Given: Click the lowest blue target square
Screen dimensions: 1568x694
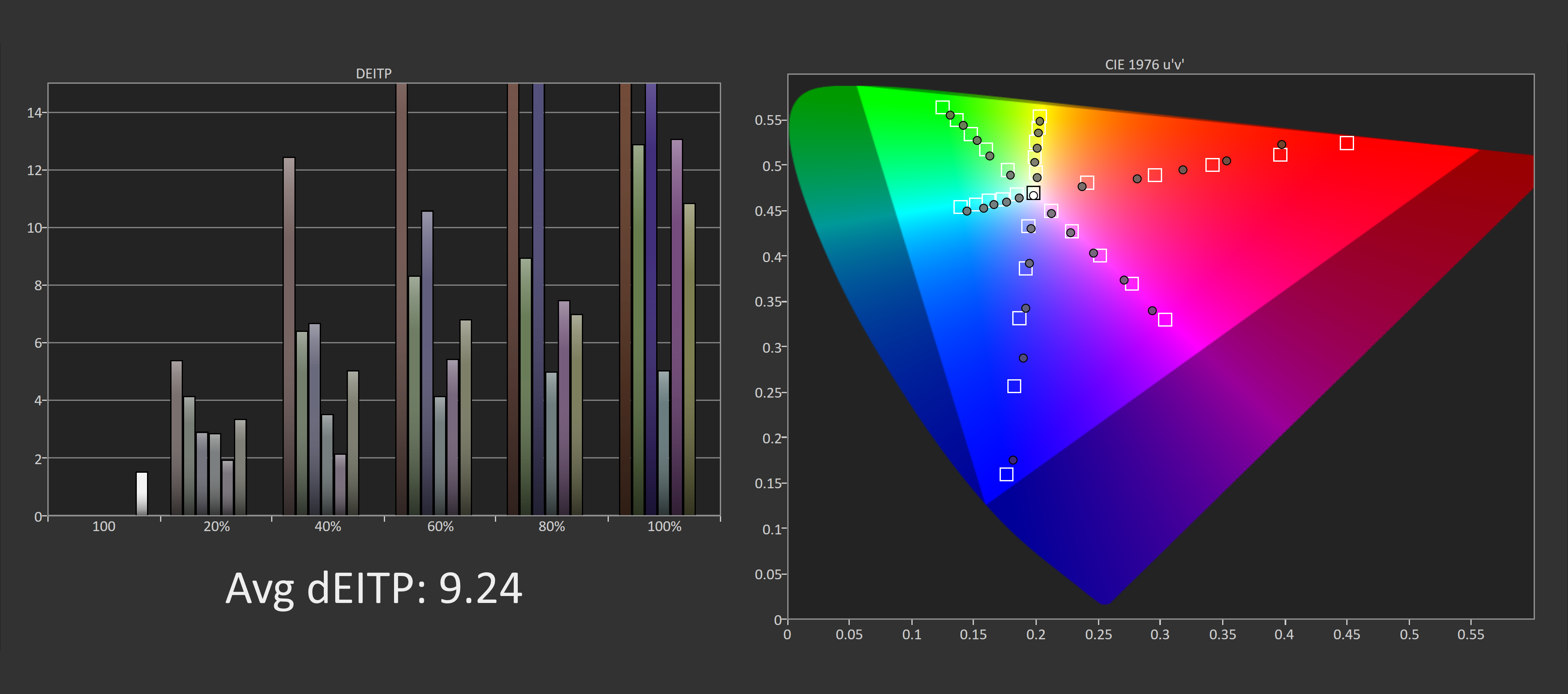Looking at the screenshot, I should pos(1006,474).
